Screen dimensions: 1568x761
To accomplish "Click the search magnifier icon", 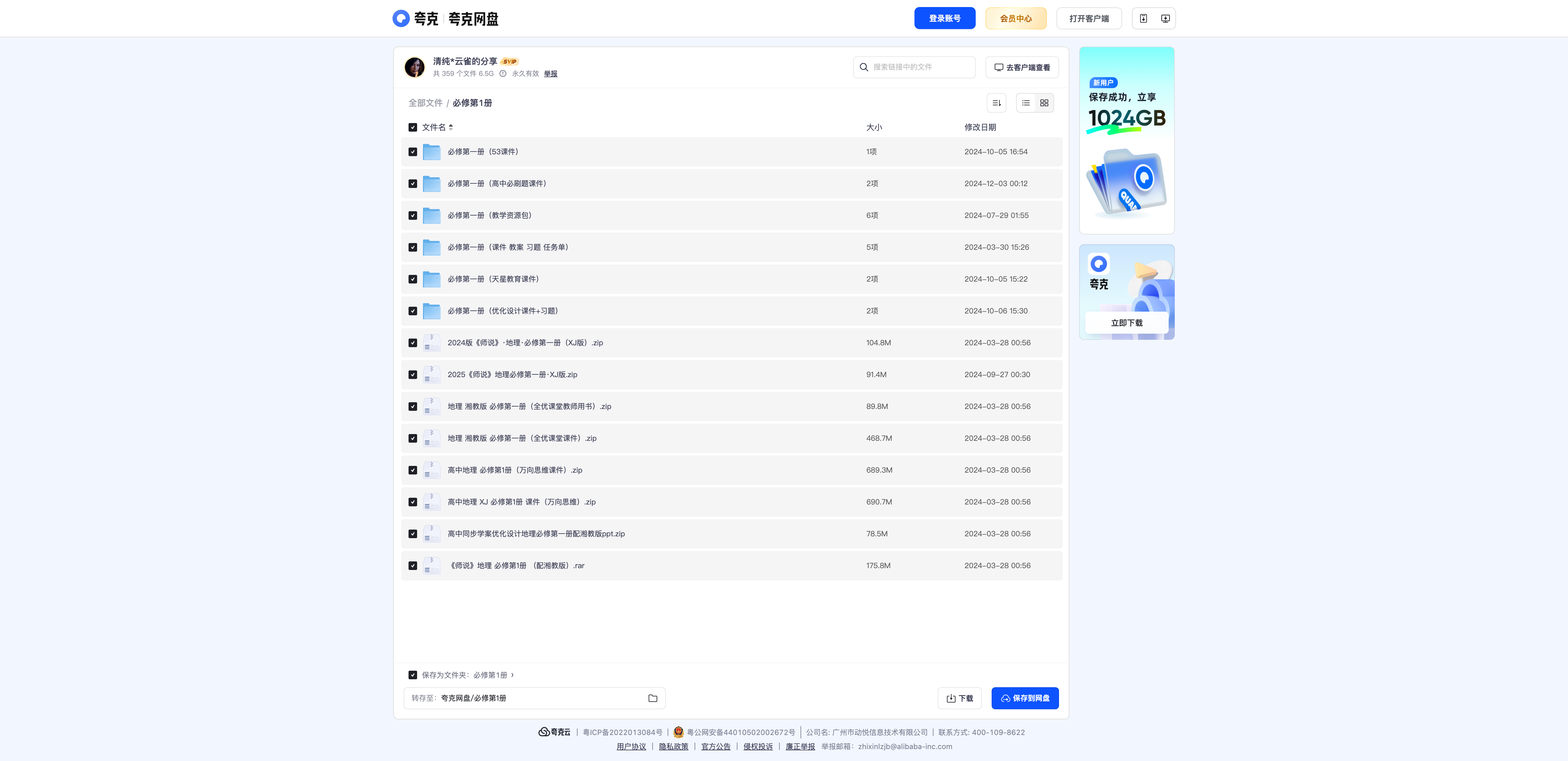I will [864, 67].
